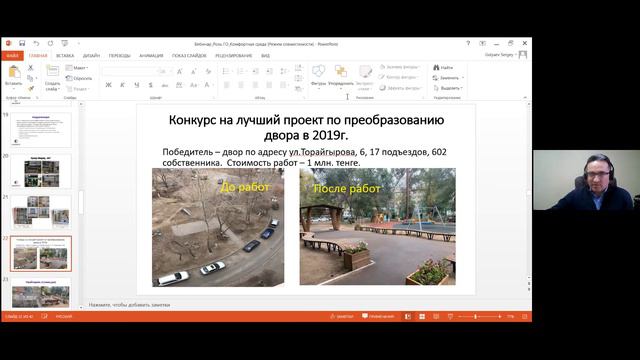Open Shape Fill (Заливка фигуры) dropdown
The image size is (640, 360).
(399, 67)
